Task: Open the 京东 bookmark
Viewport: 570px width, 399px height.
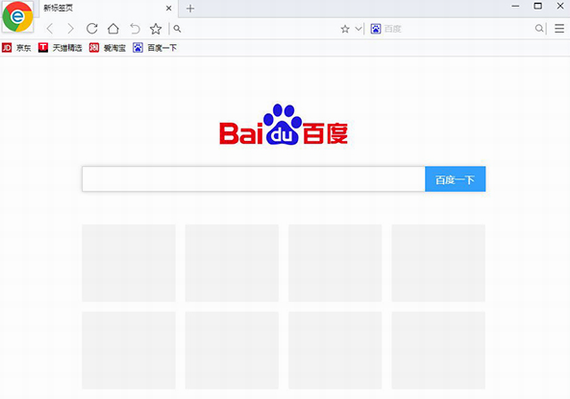Action: click(x=17, y=48)
